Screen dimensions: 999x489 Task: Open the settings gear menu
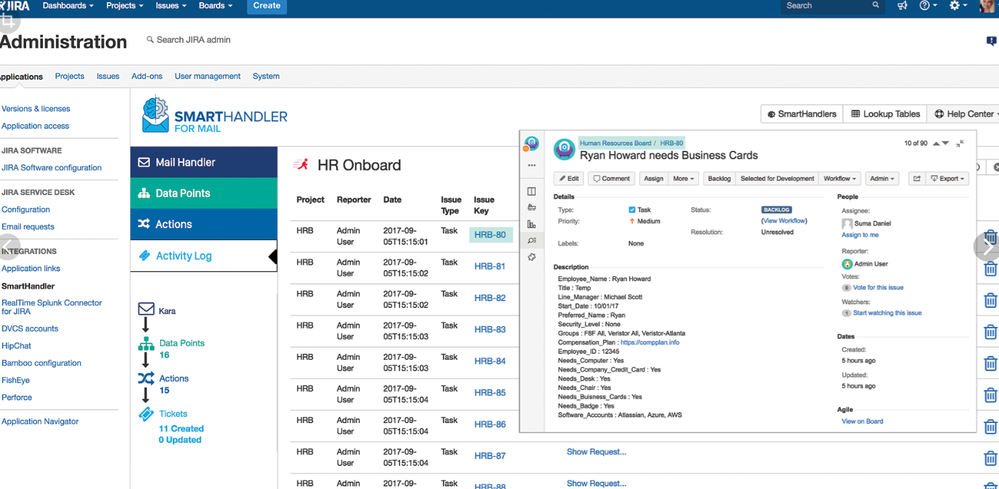[x=957, y=5]
